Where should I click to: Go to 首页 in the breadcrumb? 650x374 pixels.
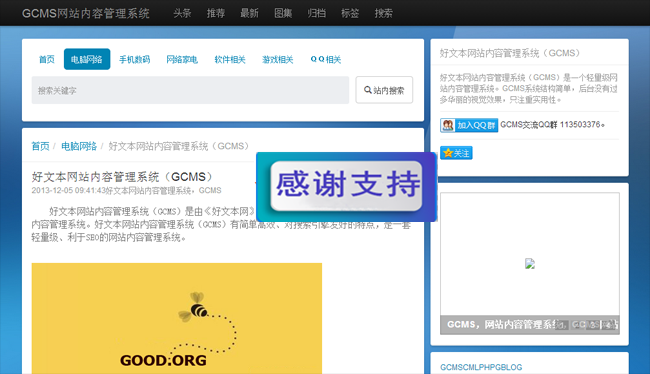tap(40, 146)
